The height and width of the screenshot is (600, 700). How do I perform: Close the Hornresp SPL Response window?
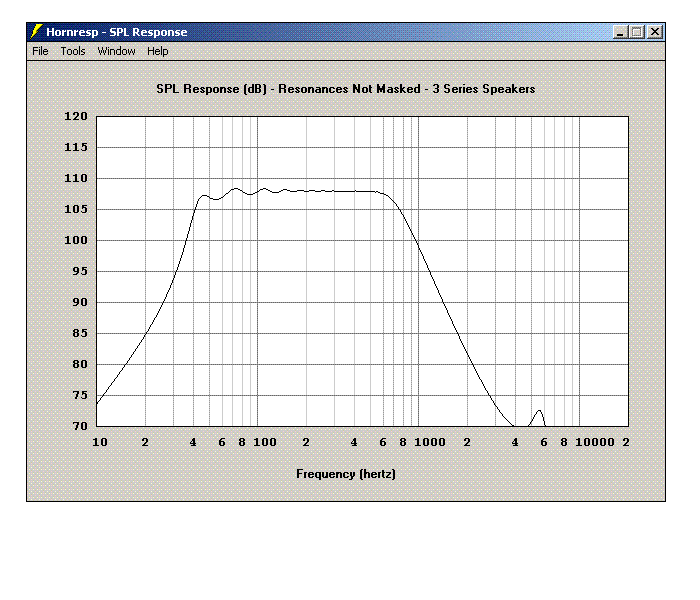(x=655, y=32)
